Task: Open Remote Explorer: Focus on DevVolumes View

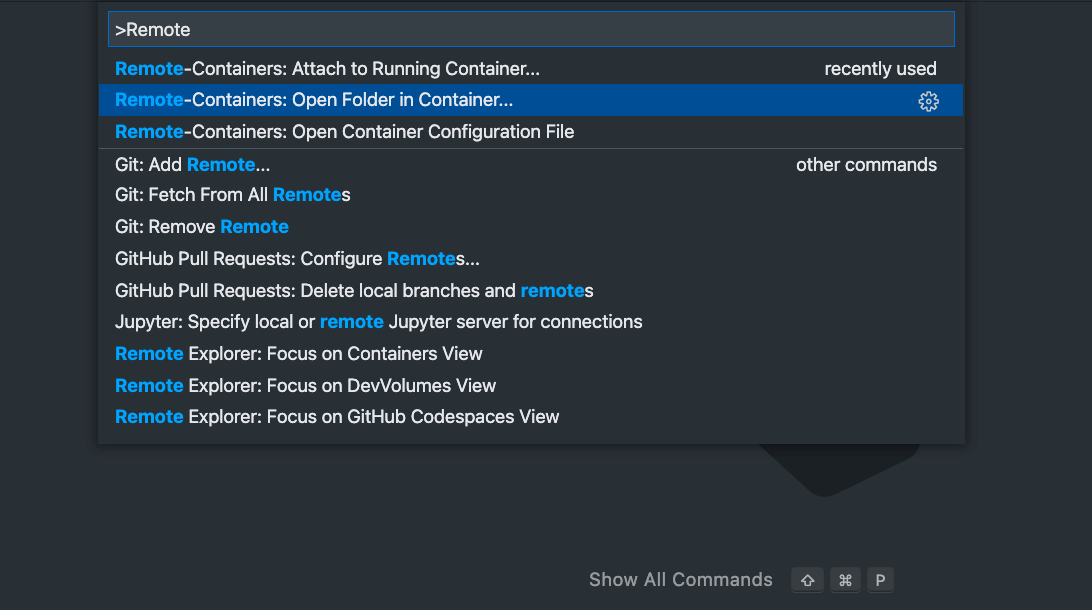Action: tap(531, 386)
